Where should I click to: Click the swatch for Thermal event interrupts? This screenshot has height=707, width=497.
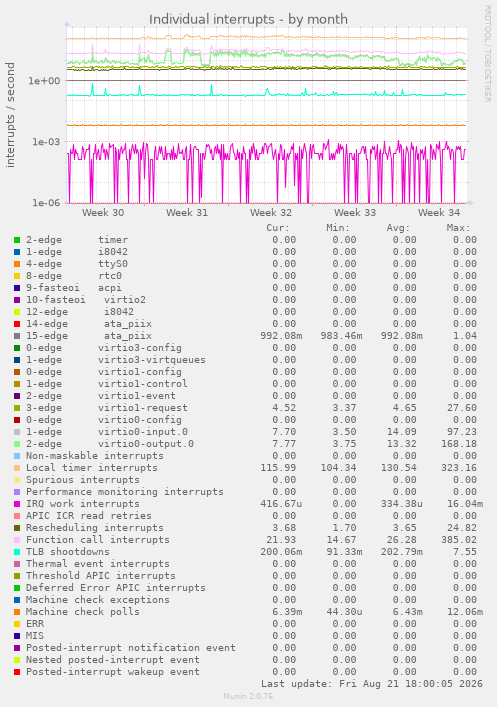pyautogui.click(x=17, y=564)
